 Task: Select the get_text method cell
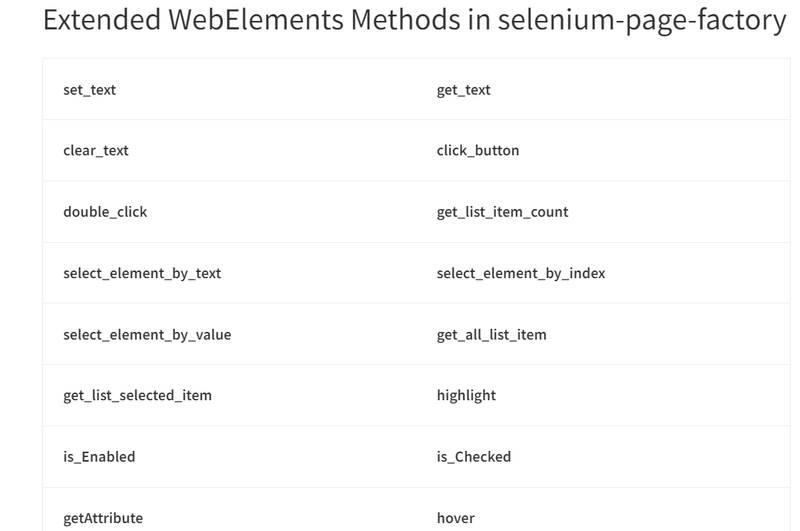[x=463, y=90]
